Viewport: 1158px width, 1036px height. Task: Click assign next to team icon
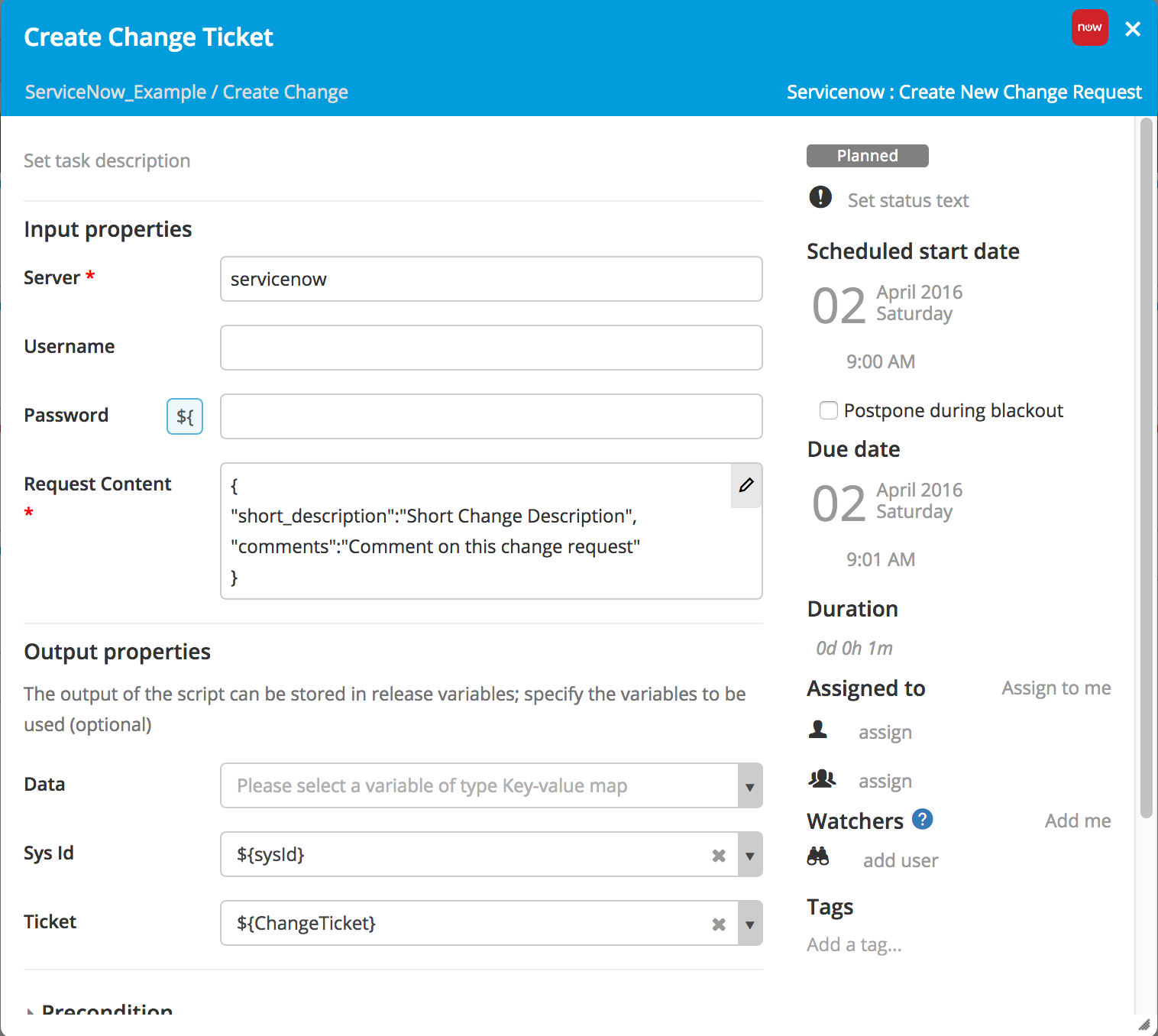pos(885,781)
